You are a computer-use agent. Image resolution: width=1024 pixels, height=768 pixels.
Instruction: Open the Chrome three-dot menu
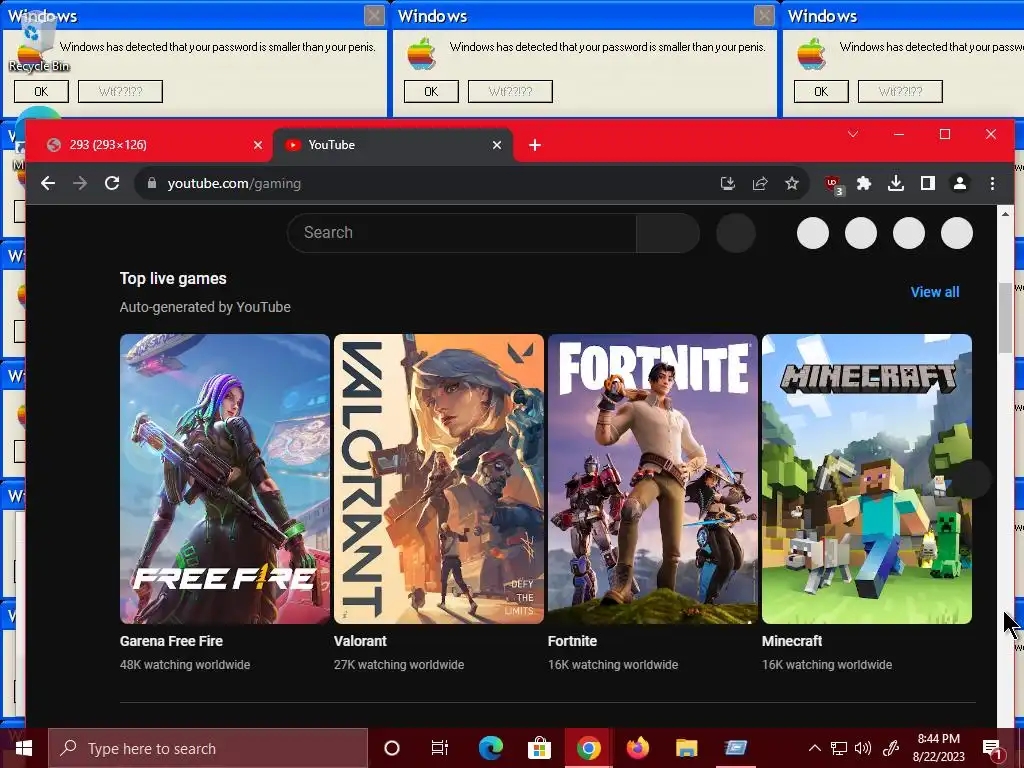[992, 184]
